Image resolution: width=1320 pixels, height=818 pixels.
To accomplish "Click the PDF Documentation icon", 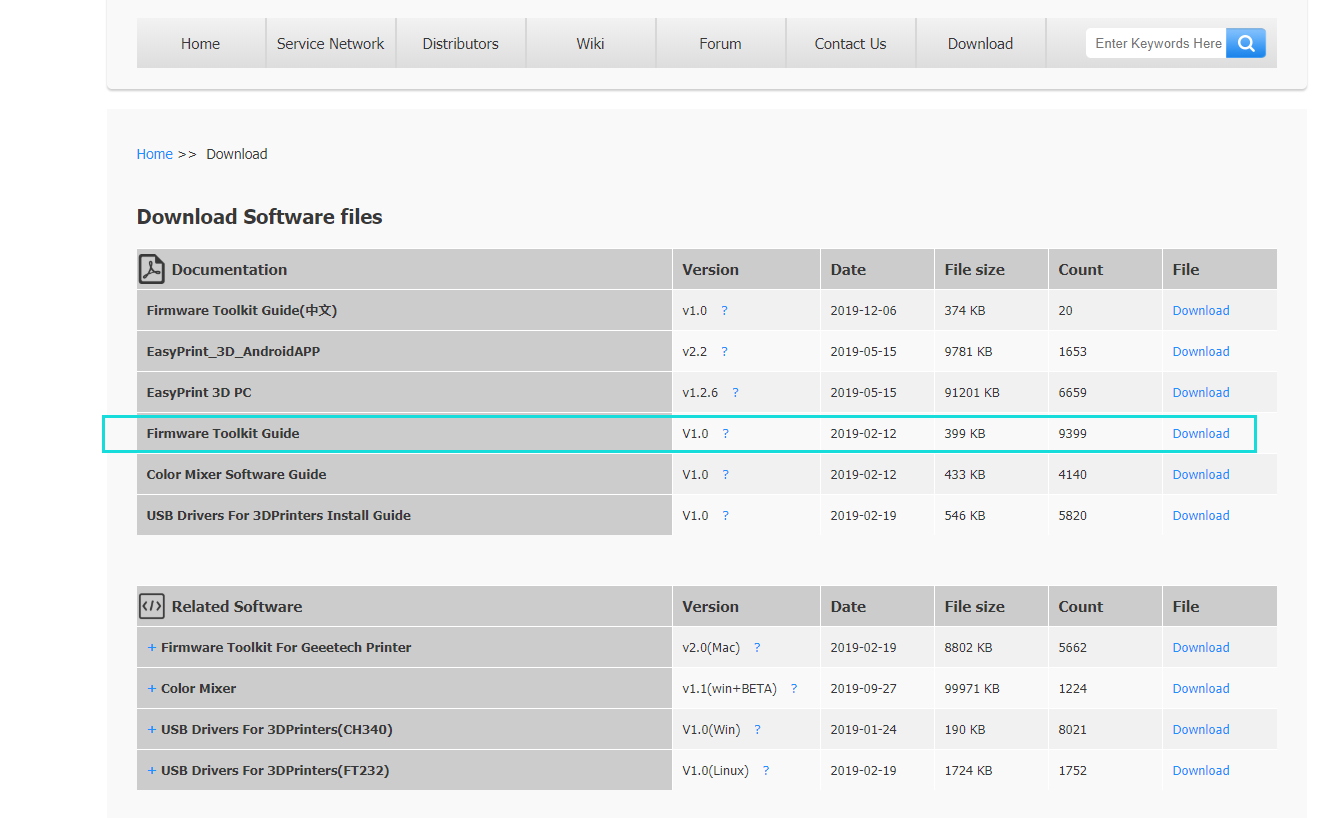I will (x=151, y=269).
